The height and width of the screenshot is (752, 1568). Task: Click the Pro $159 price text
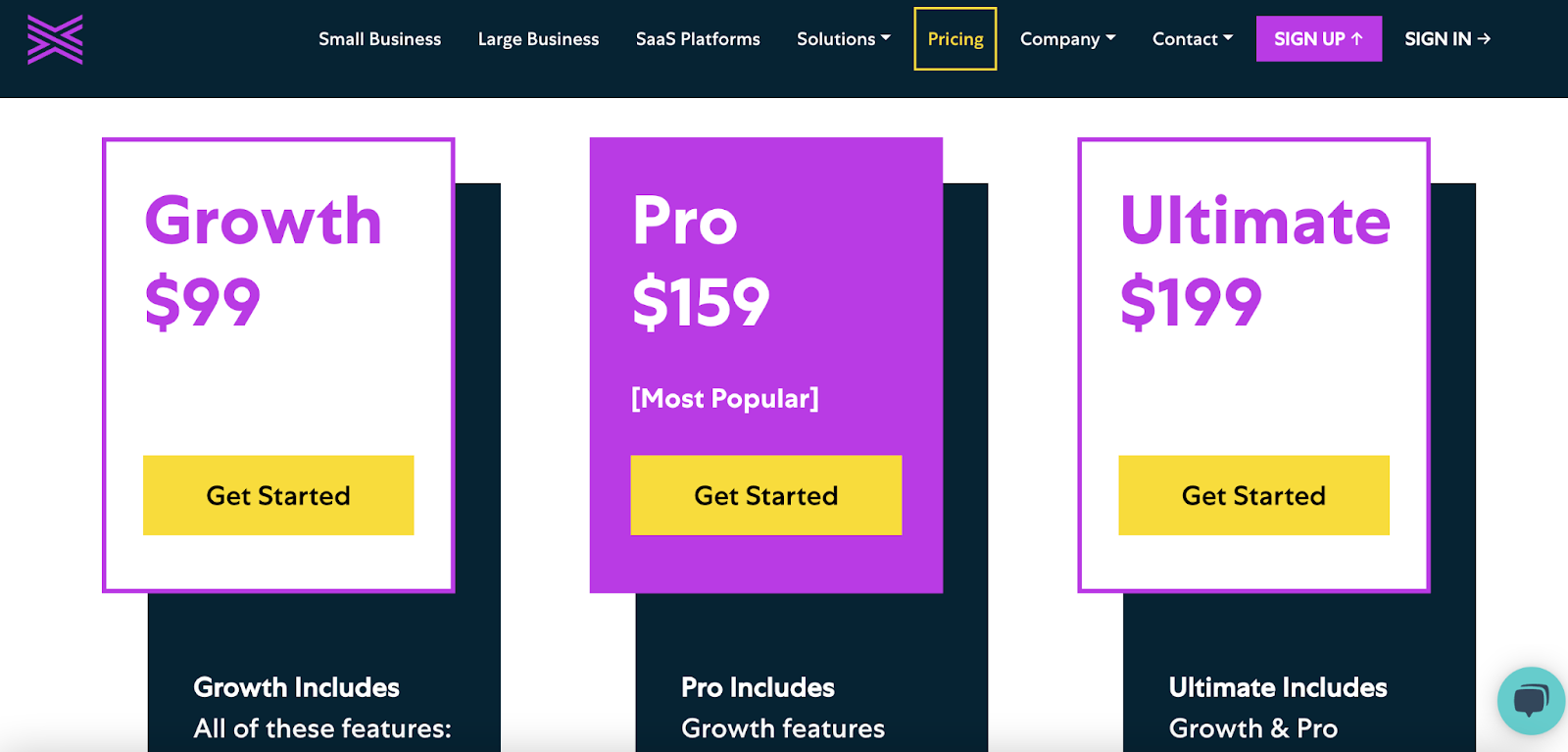[x=701, y=302]
